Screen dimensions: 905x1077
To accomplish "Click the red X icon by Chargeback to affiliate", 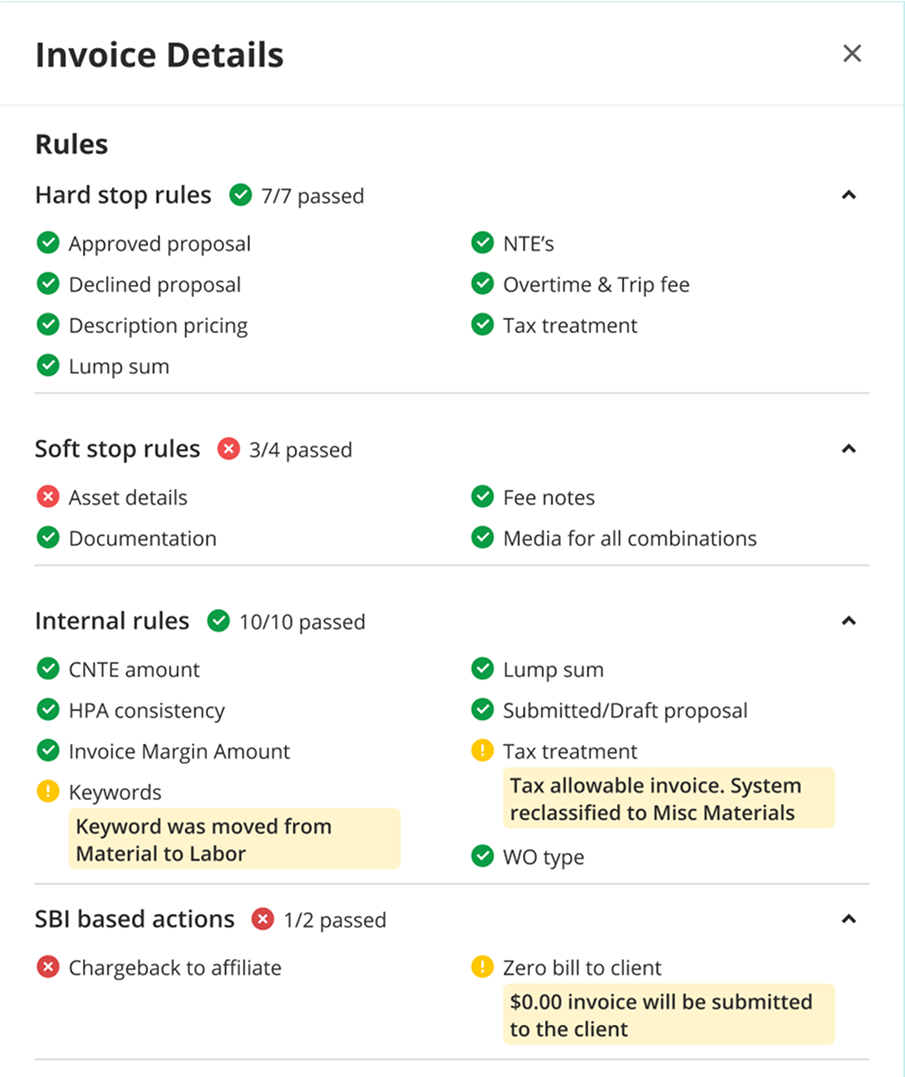I will pos(47,966).
